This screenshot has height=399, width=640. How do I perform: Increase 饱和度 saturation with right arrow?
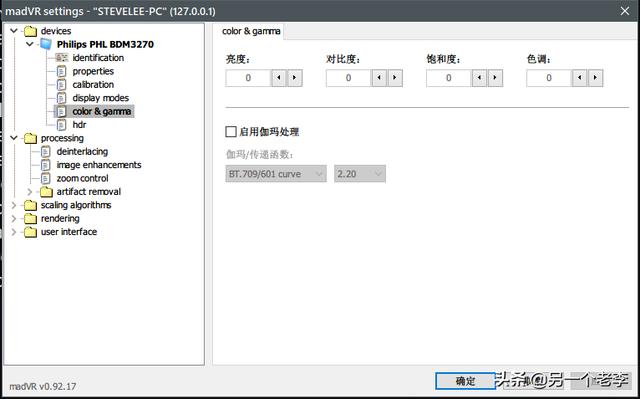click(496, 78)
